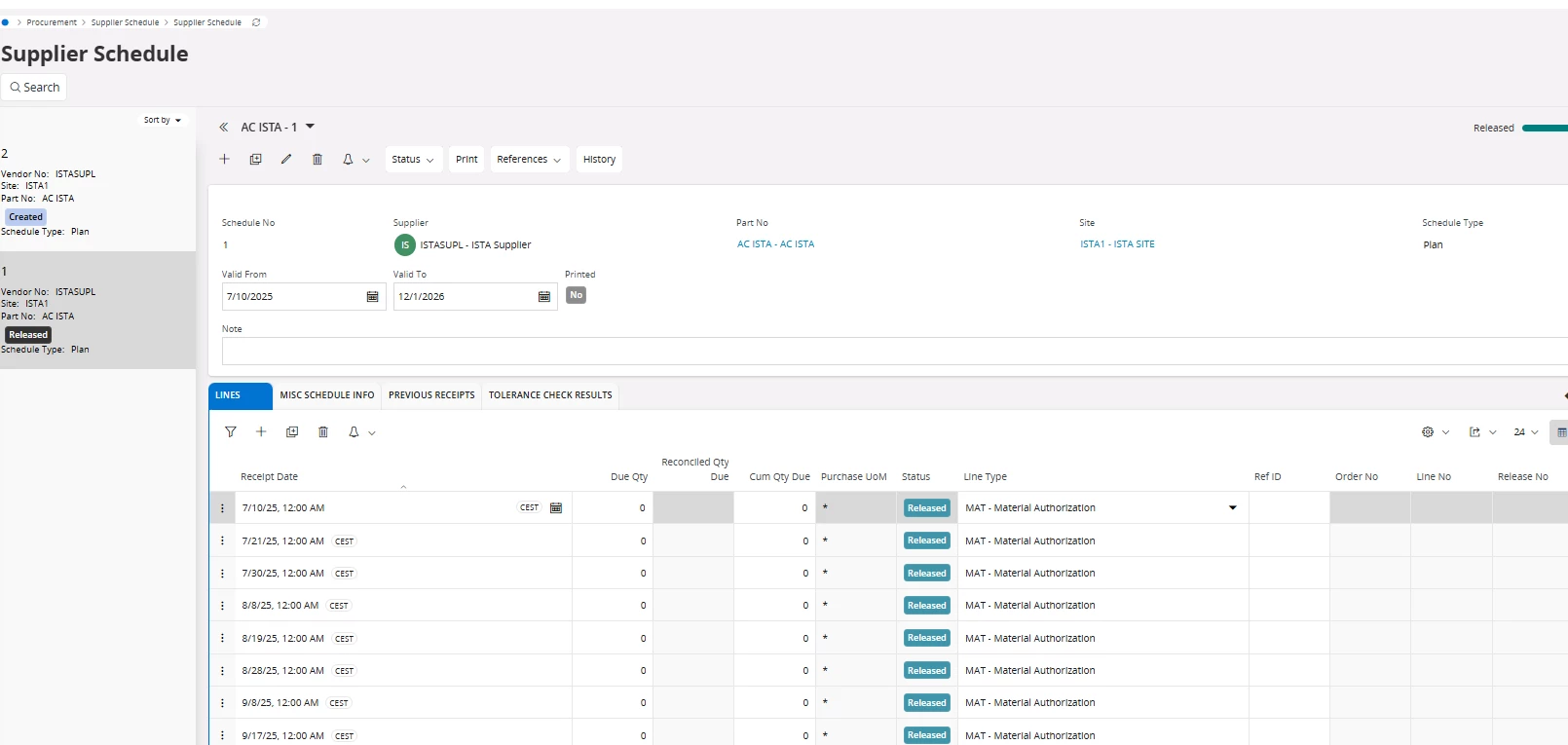The image size is (1568, 745).
Task: Select schedule 2 card with Created status
Action: click(x=97, y=192)
